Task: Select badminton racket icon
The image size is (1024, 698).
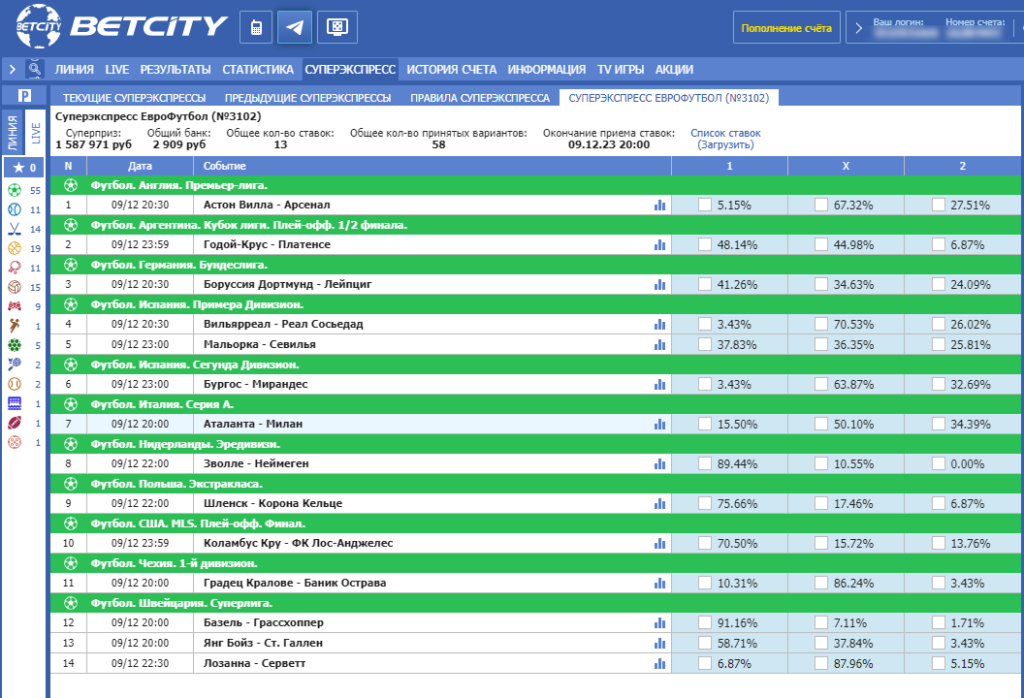Action: [14, 364]
